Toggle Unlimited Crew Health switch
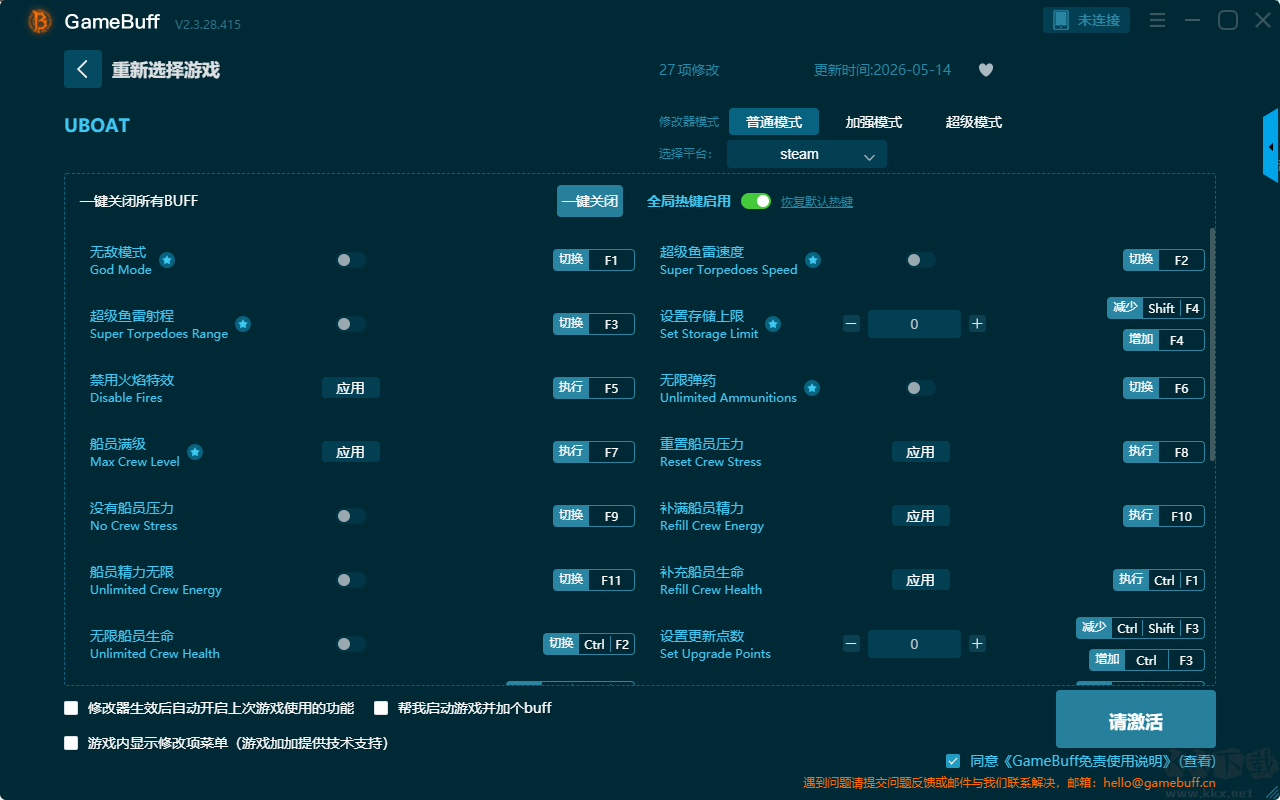This screenshot has width=1280, height=800. 350,644
